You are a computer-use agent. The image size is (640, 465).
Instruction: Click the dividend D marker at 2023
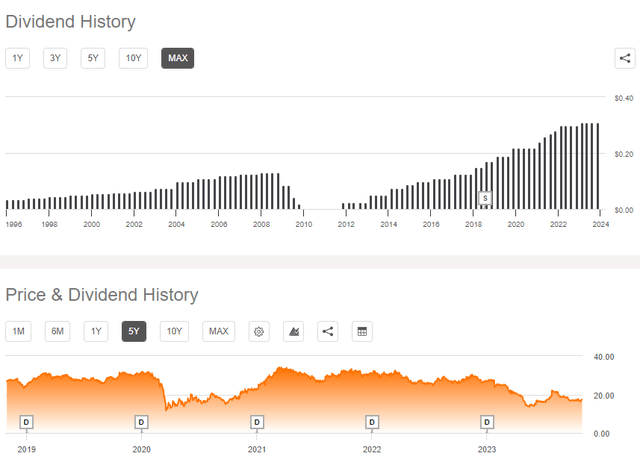[487, 422]
